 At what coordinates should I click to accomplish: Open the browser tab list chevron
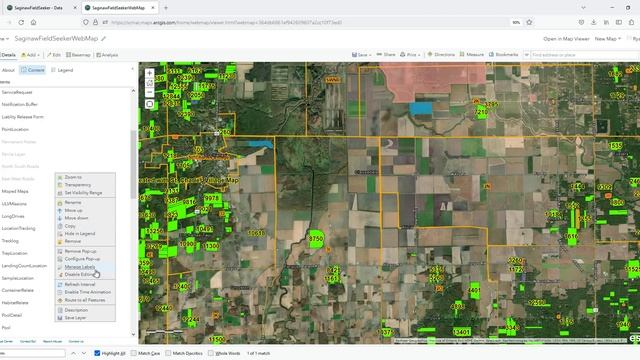pyautogui.click(x=583, y=8)
